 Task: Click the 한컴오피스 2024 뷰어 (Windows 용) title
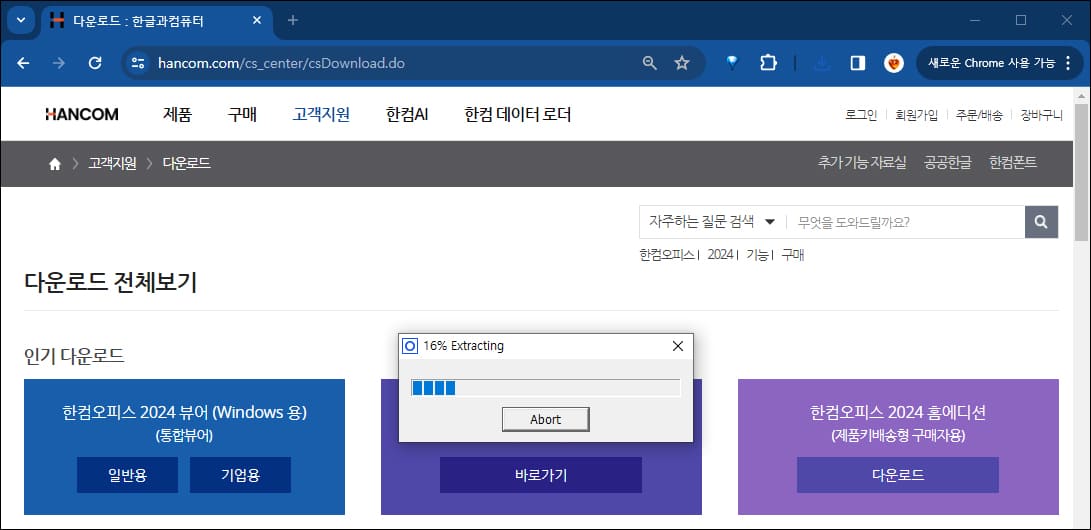click(x=184, y=412)
